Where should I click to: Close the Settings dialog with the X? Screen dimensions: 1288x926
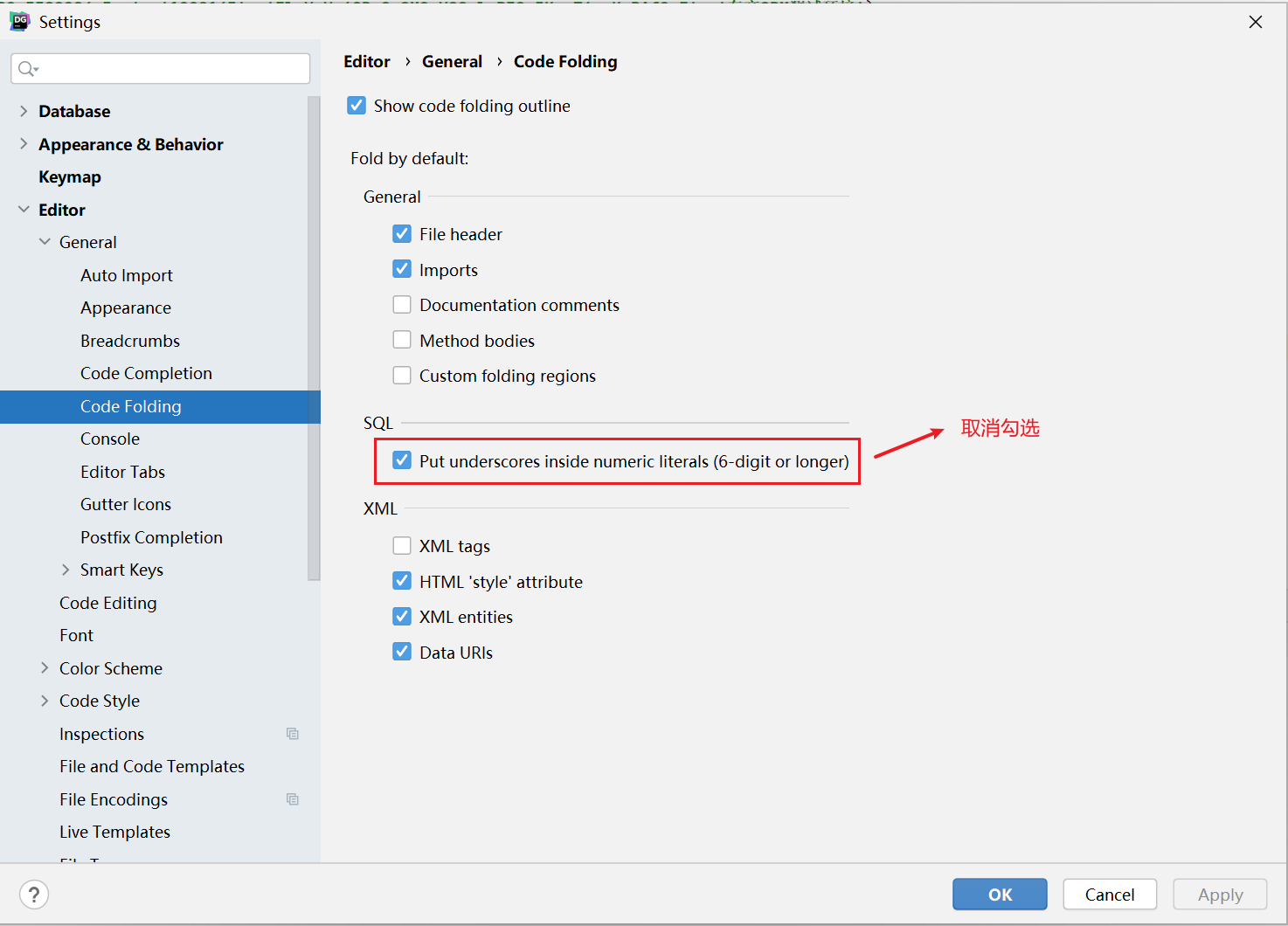tap(1255, 22)
